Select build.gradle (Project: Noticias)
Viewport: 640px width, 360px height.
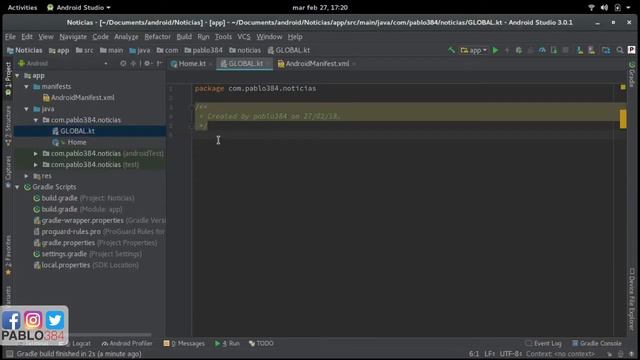point(84,198)
